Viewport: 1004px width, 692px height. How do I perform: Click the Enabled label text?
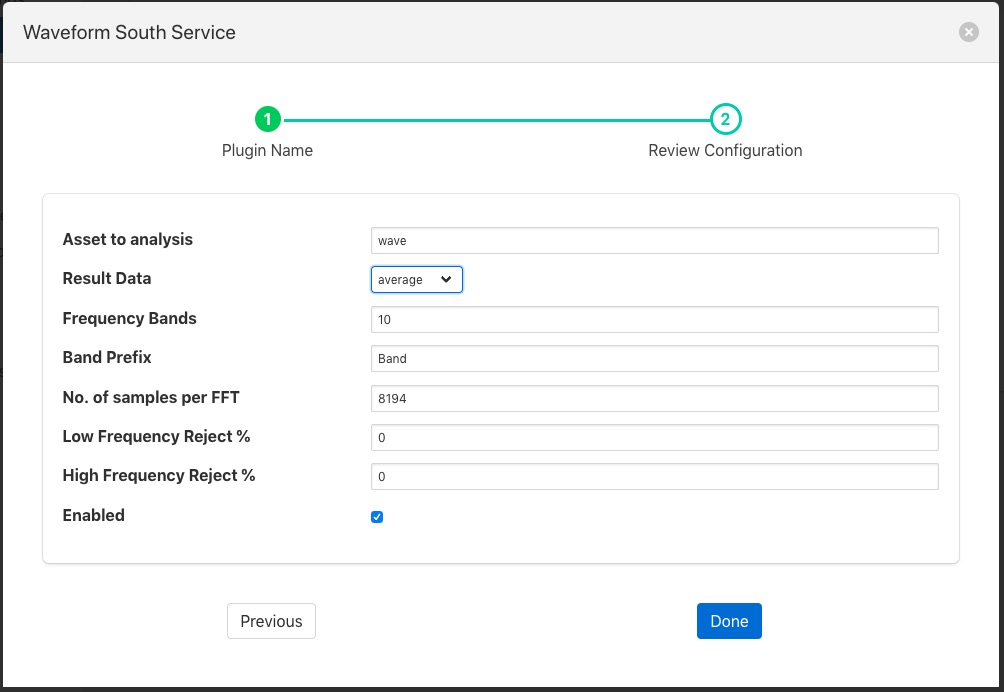(94, 516)
